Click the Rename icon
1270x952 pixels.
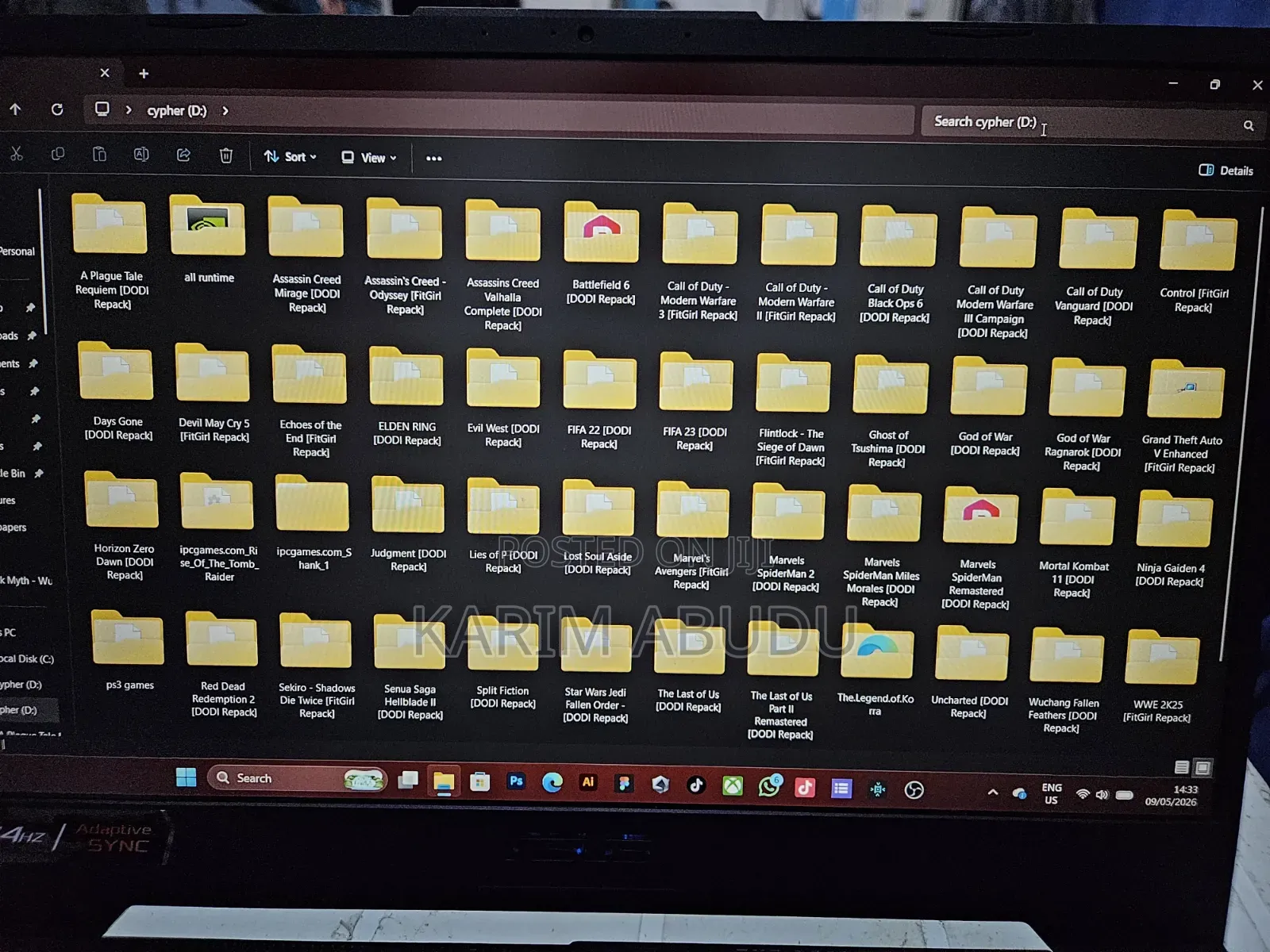click(x=141, y=155)
